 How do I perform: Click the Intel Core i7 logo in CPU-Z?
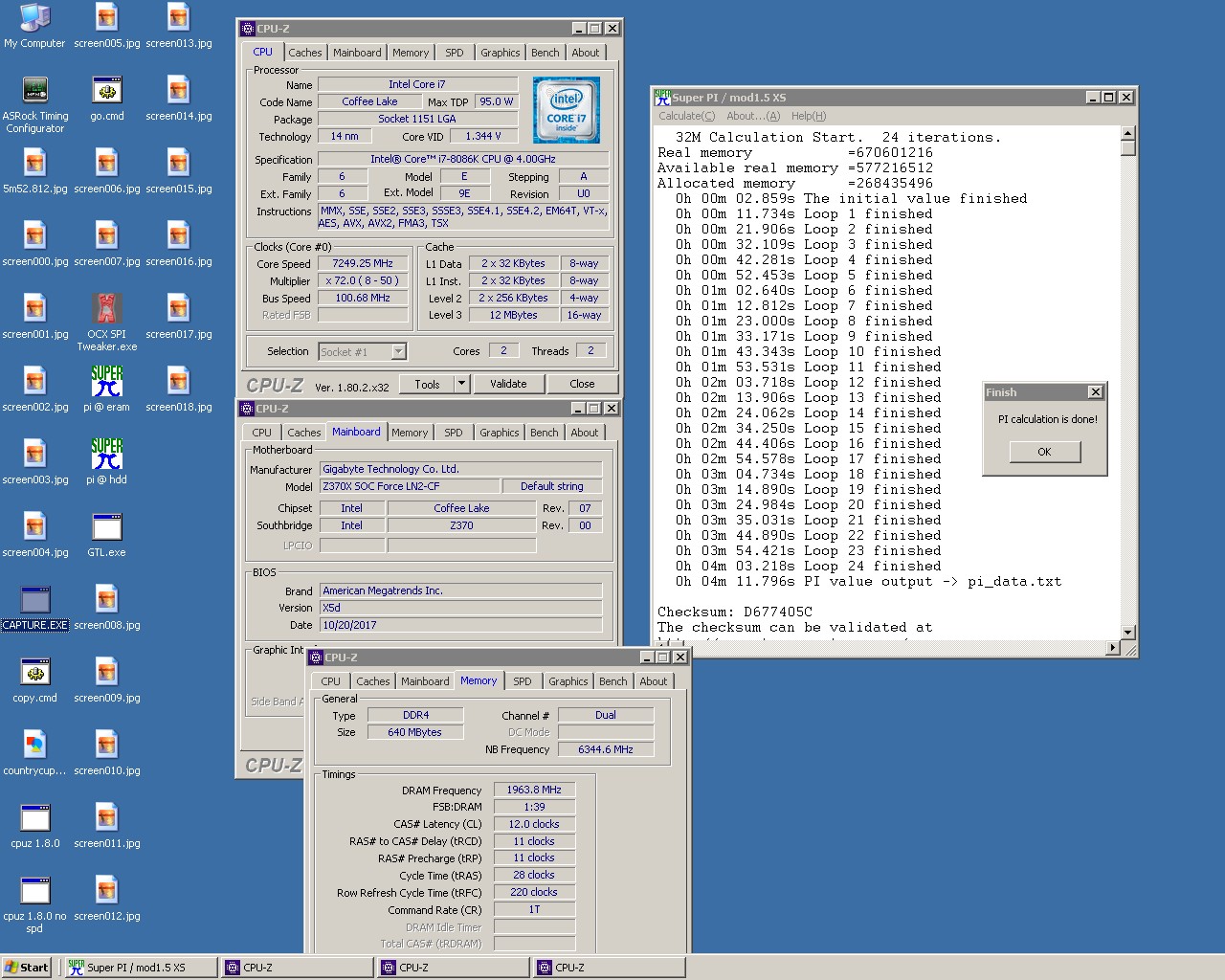click(566, 110)
